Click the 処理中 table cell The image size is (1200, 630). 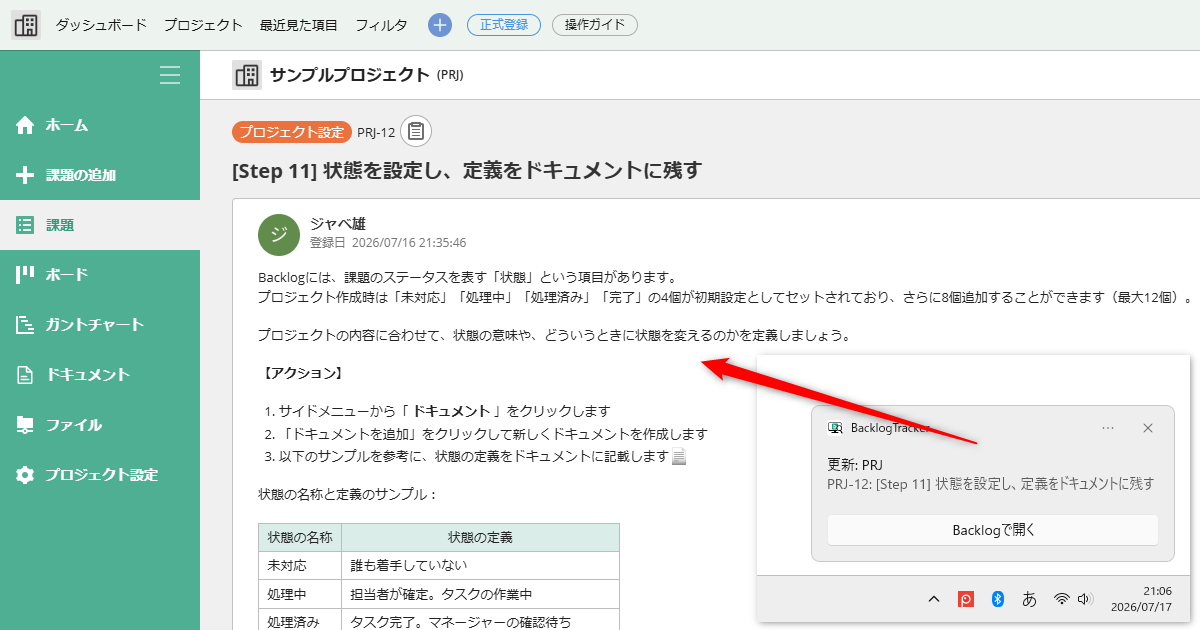(300, 594)
